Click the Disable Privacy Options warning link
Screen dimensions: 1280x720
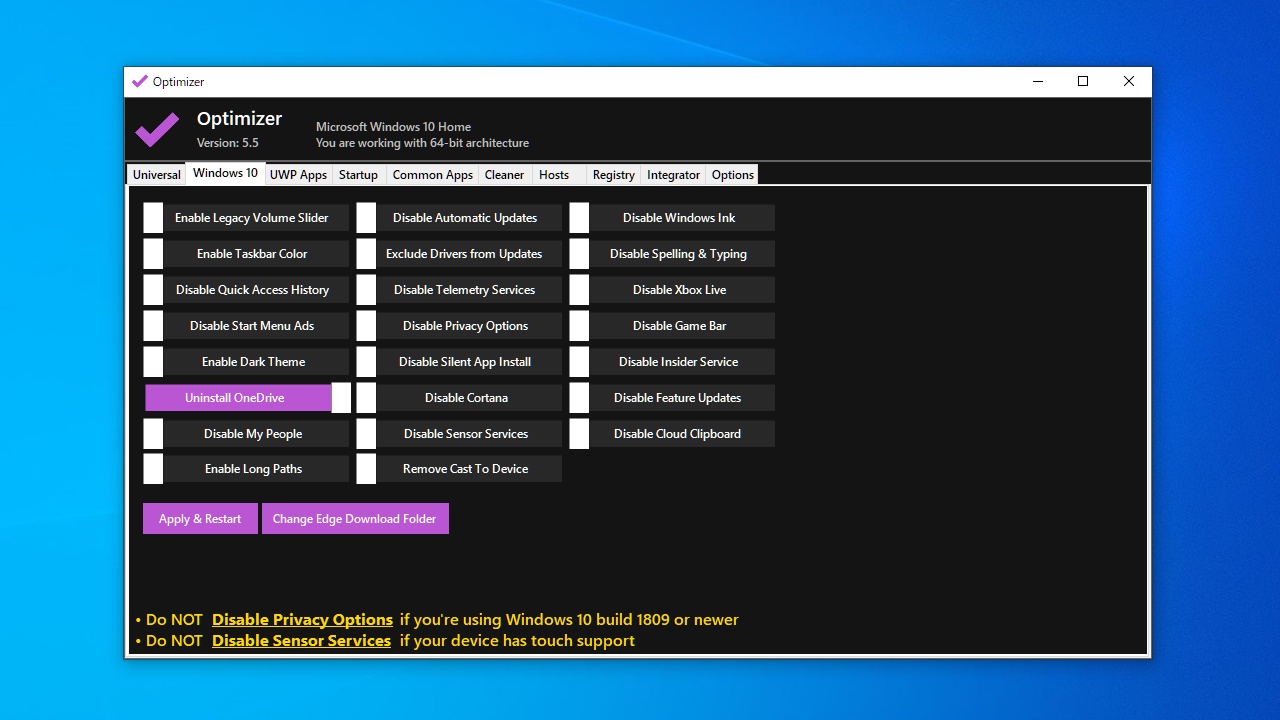coord(302,620)
